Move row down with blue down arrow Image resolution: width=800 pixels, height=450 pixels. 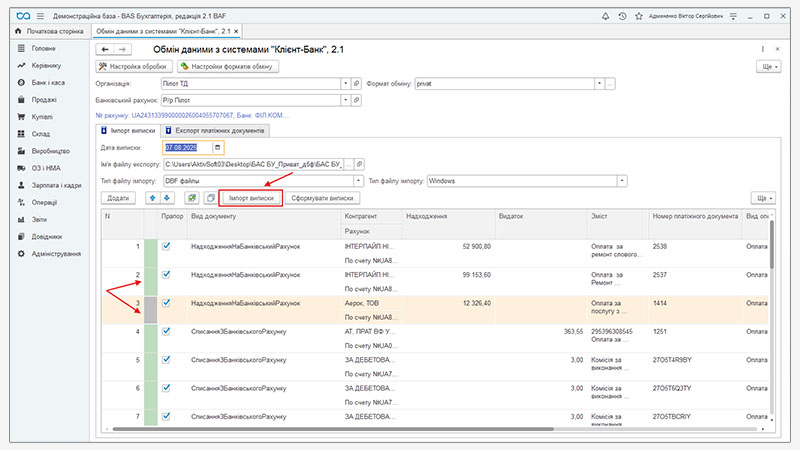pyautogui.click(x=167, y=198)
